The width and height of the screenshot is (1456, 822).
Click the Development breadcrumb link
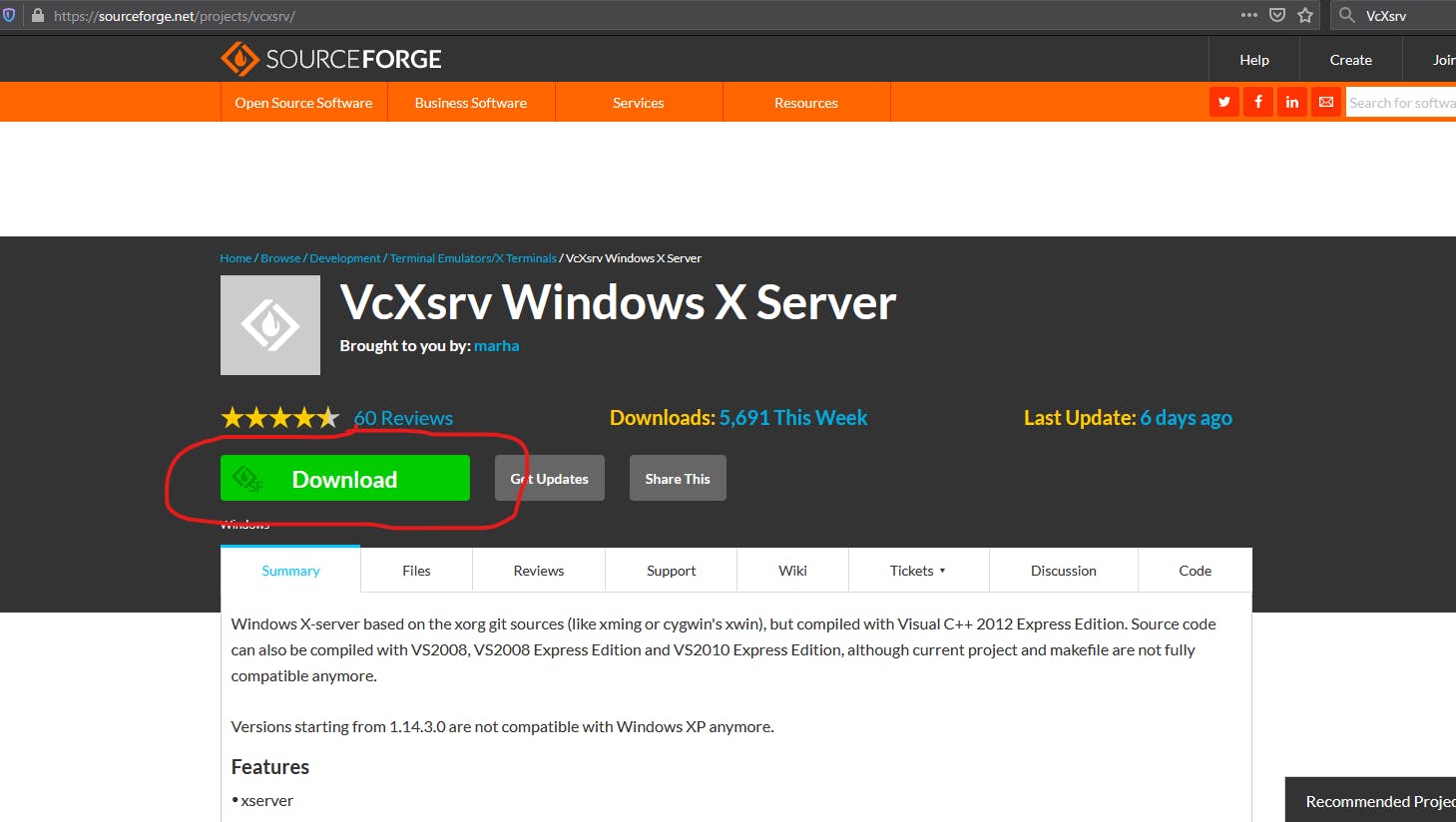(x=345, y=258)
